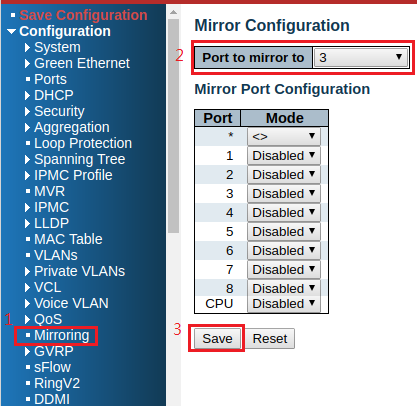Image resolution: width=417 pixels, height=406 pixels.
Task: Open Mode dropdown for port 5
Action: click(x=284, y=231)
